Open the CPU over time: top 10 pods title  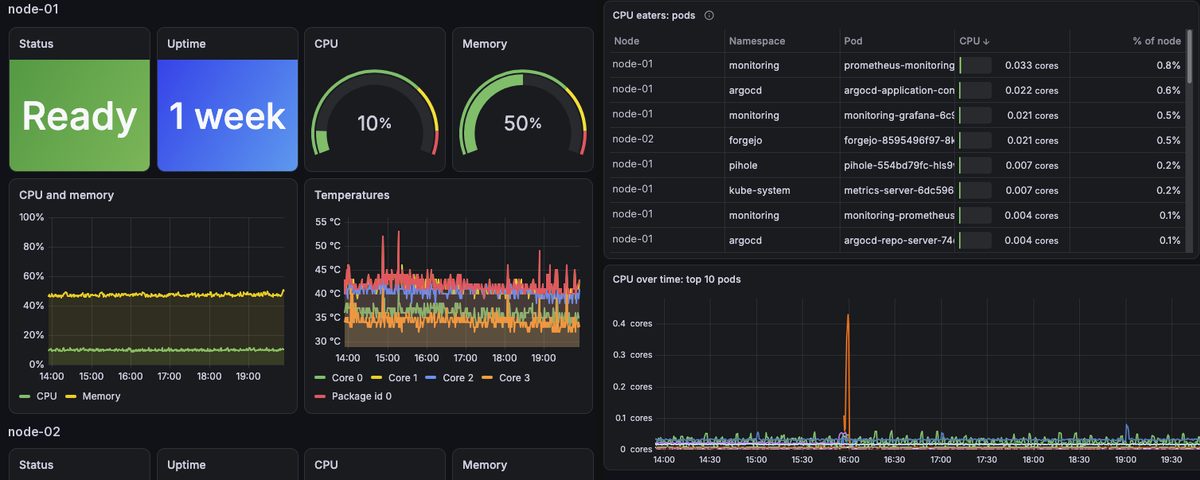(x=677, y=279)
